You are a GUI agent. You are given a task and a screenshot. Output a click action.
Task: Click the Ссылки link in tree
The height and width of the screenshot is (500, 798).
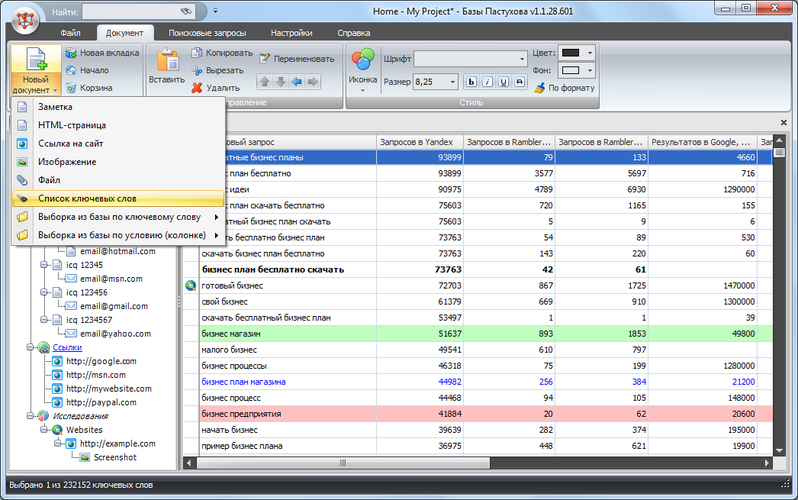coord(67,347)
